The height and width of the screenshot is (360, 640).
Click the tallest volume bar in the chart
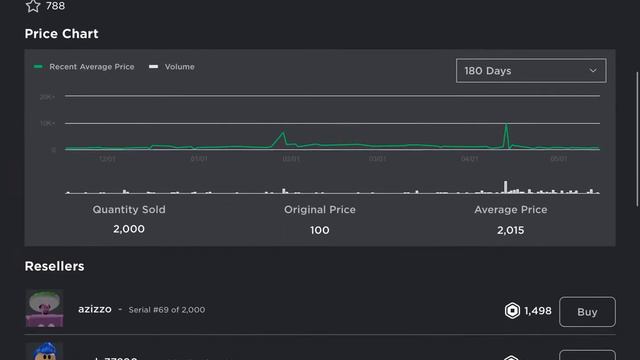[x=506, y=187]
